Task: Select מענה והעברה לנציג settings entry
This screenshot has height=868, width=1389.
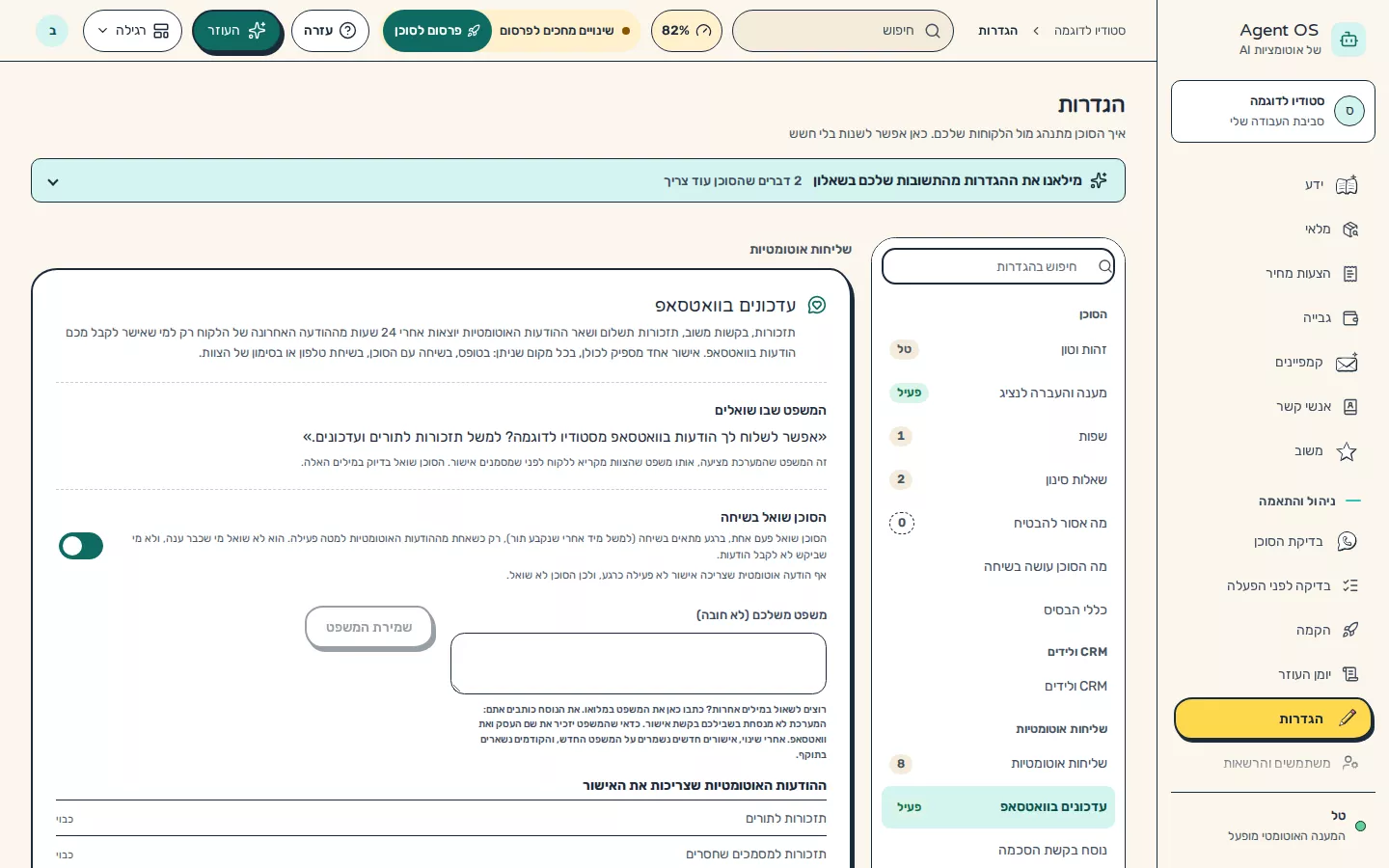Action: pyautogui.click(x=998, y=393)
